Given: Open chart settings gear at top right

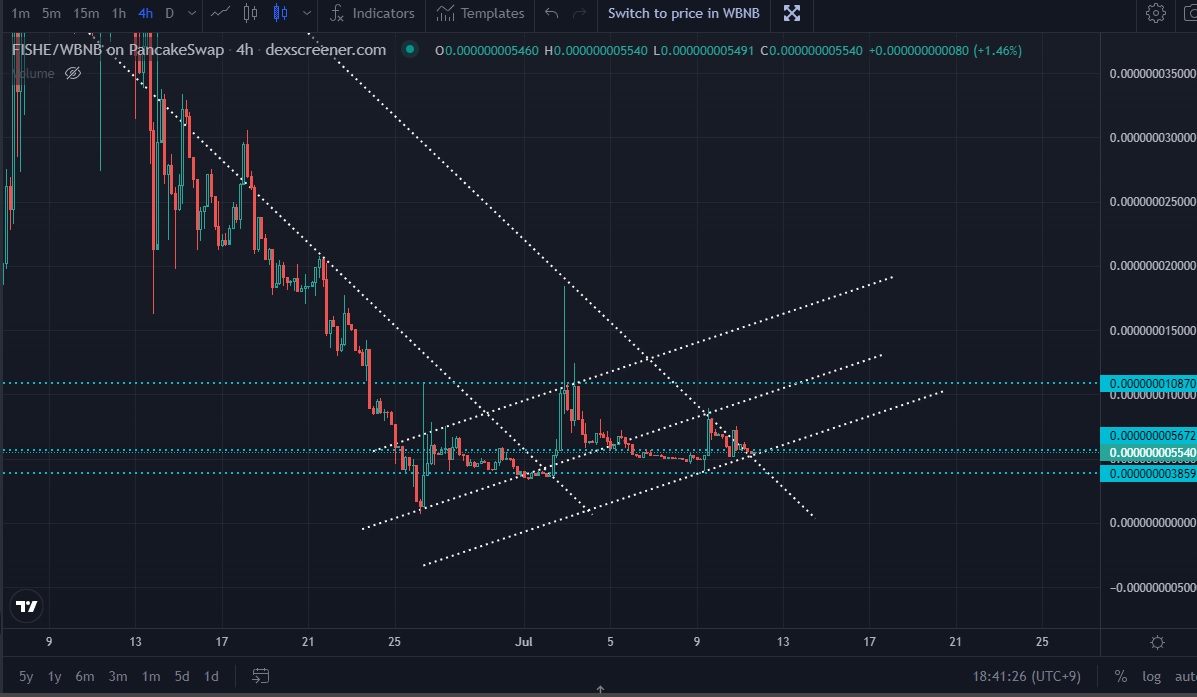Looking at the screenshot, I should pos(1155,13).
